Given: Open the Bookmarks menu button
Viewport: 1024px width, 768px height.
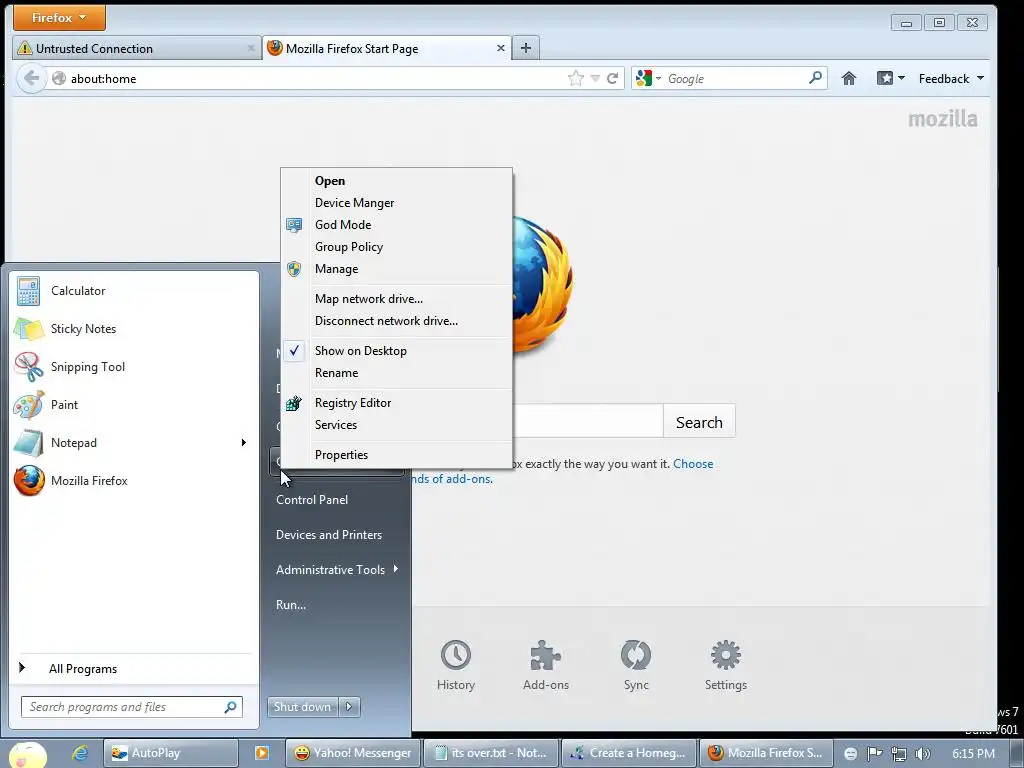Looking at the screenshot, I should (x=890, y=78).
